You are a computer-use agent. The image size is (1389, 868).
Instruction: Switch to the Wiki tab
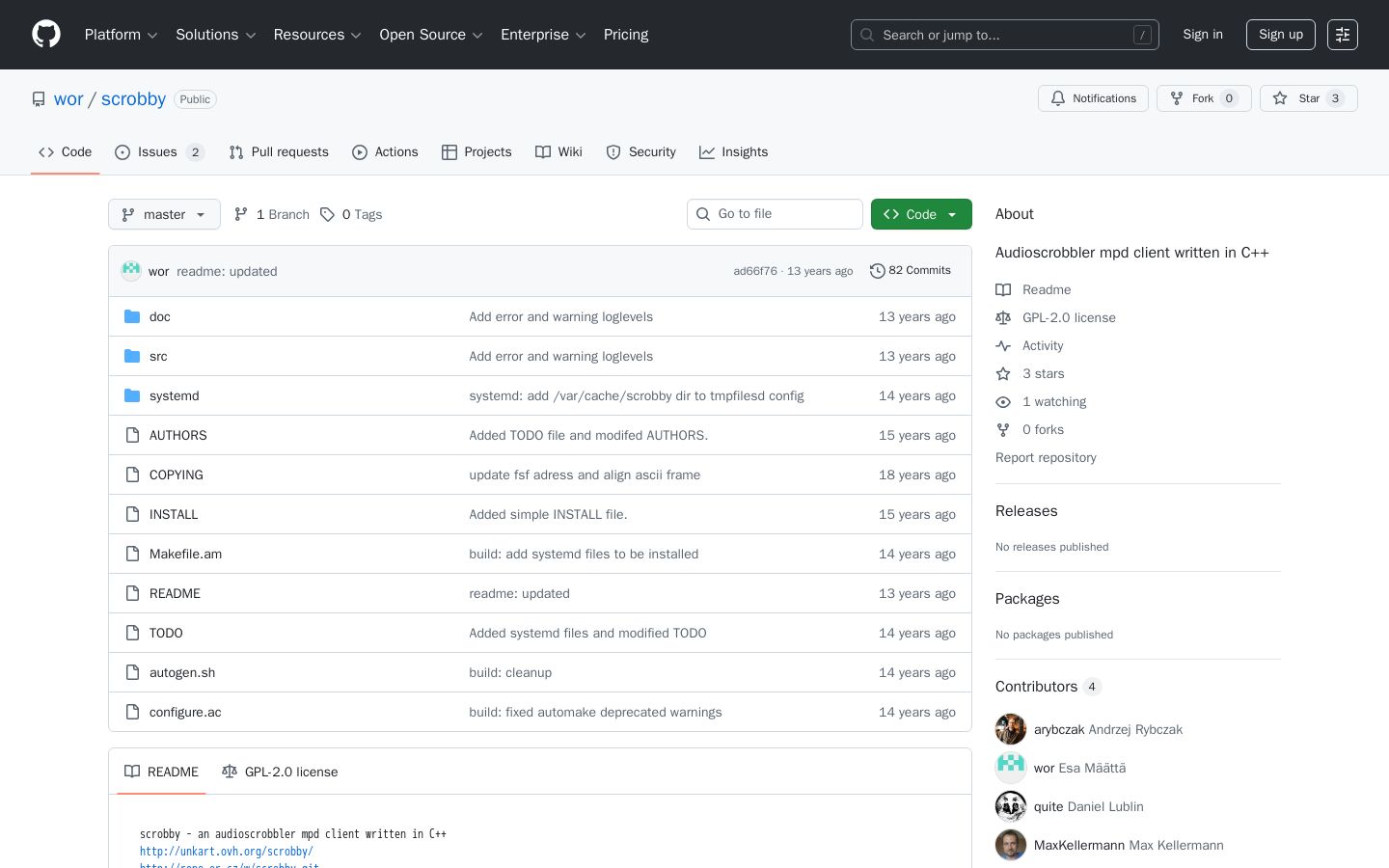[x=558, y=152]
